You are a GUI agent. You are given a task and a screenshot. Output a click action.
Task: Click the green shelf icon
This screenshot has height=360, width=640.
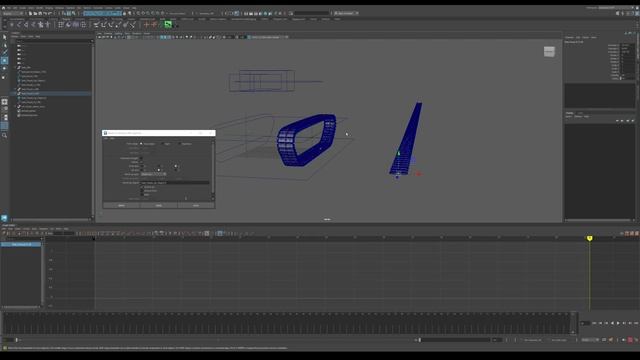(x=168, y=24)
